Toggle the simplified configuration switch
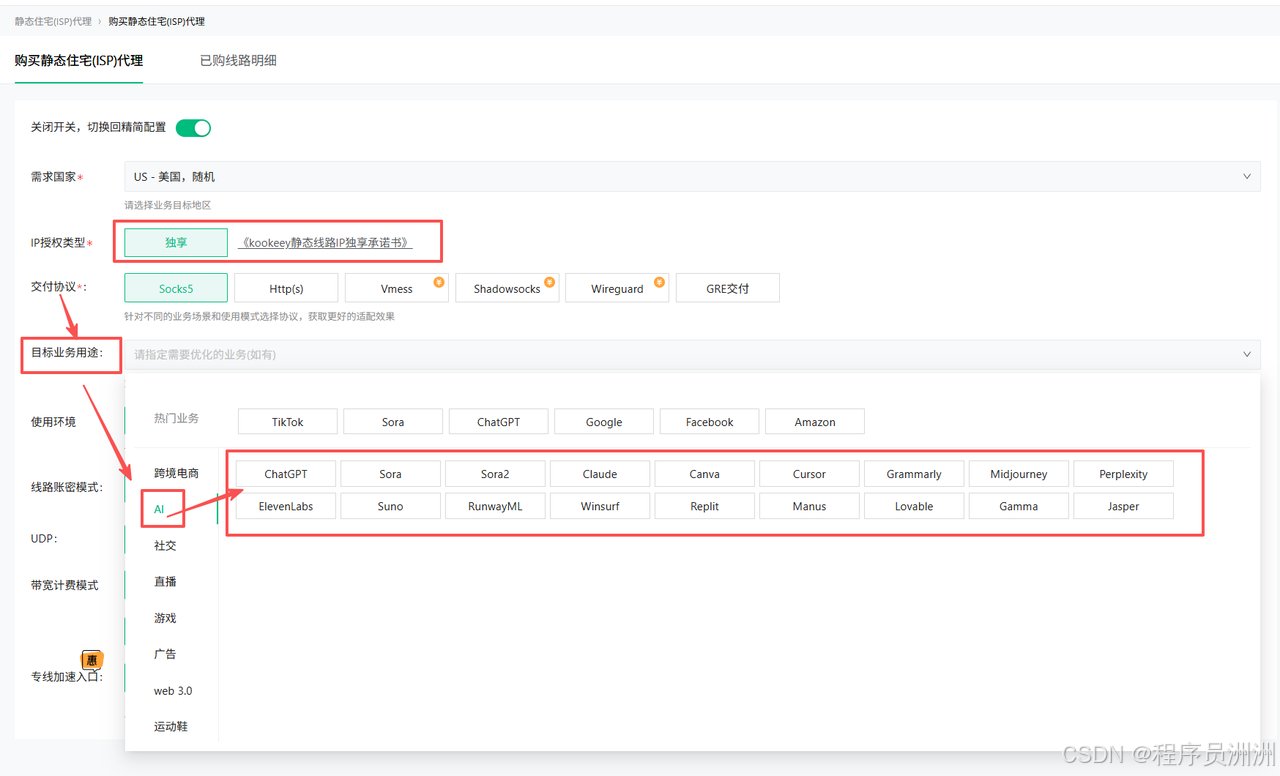This screenshot has height=776, width=1280. pyautogui.click(x=193, y=128)
